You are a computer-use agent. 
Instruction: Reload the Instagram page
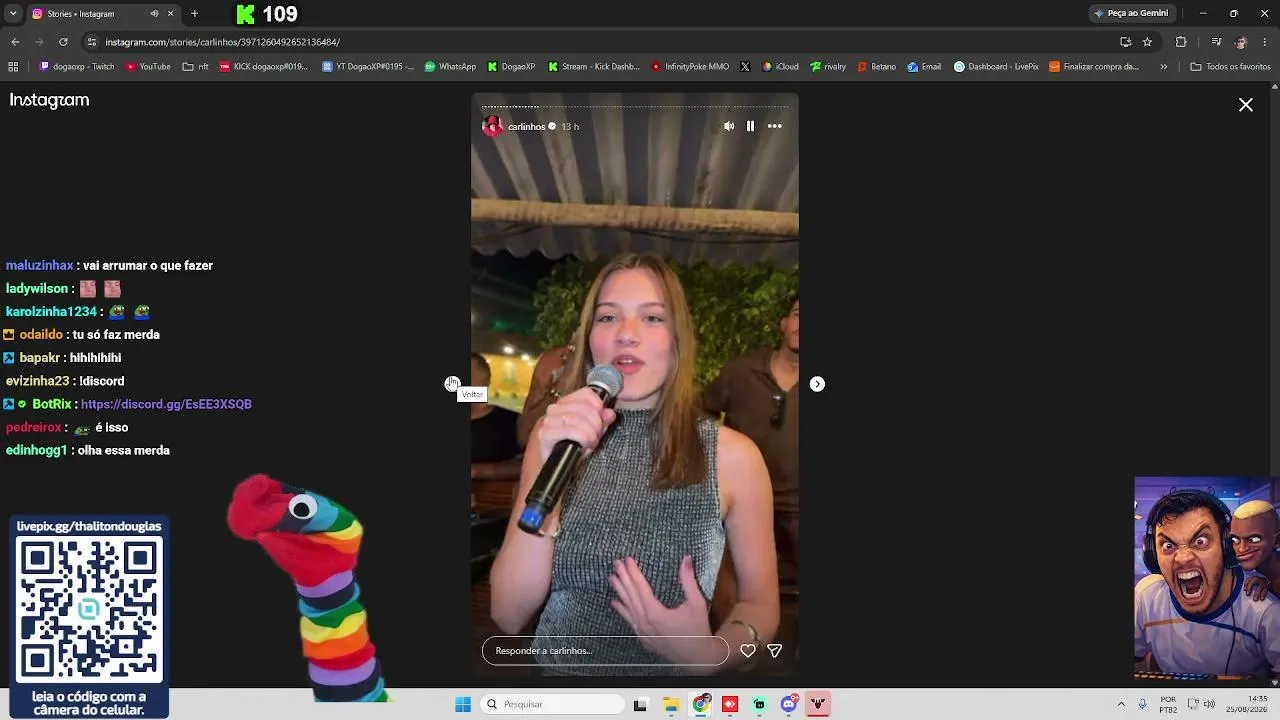point(63,42)
